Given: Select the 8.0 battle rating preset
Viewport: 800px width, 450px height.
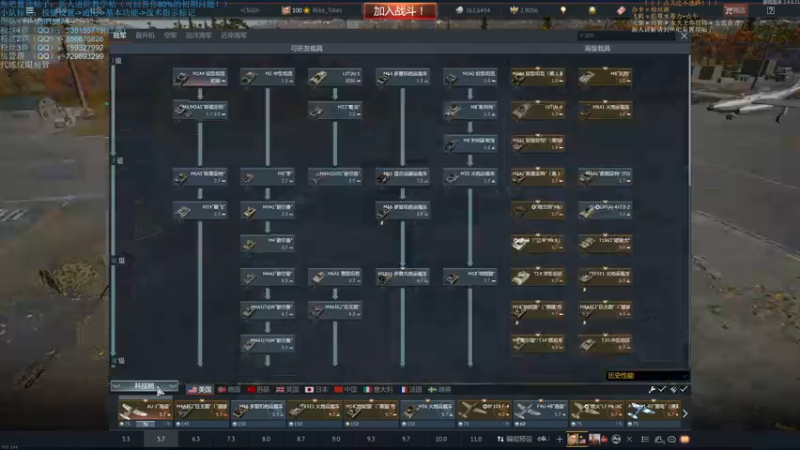Looking at the screenshot, I should click(266, 439).
